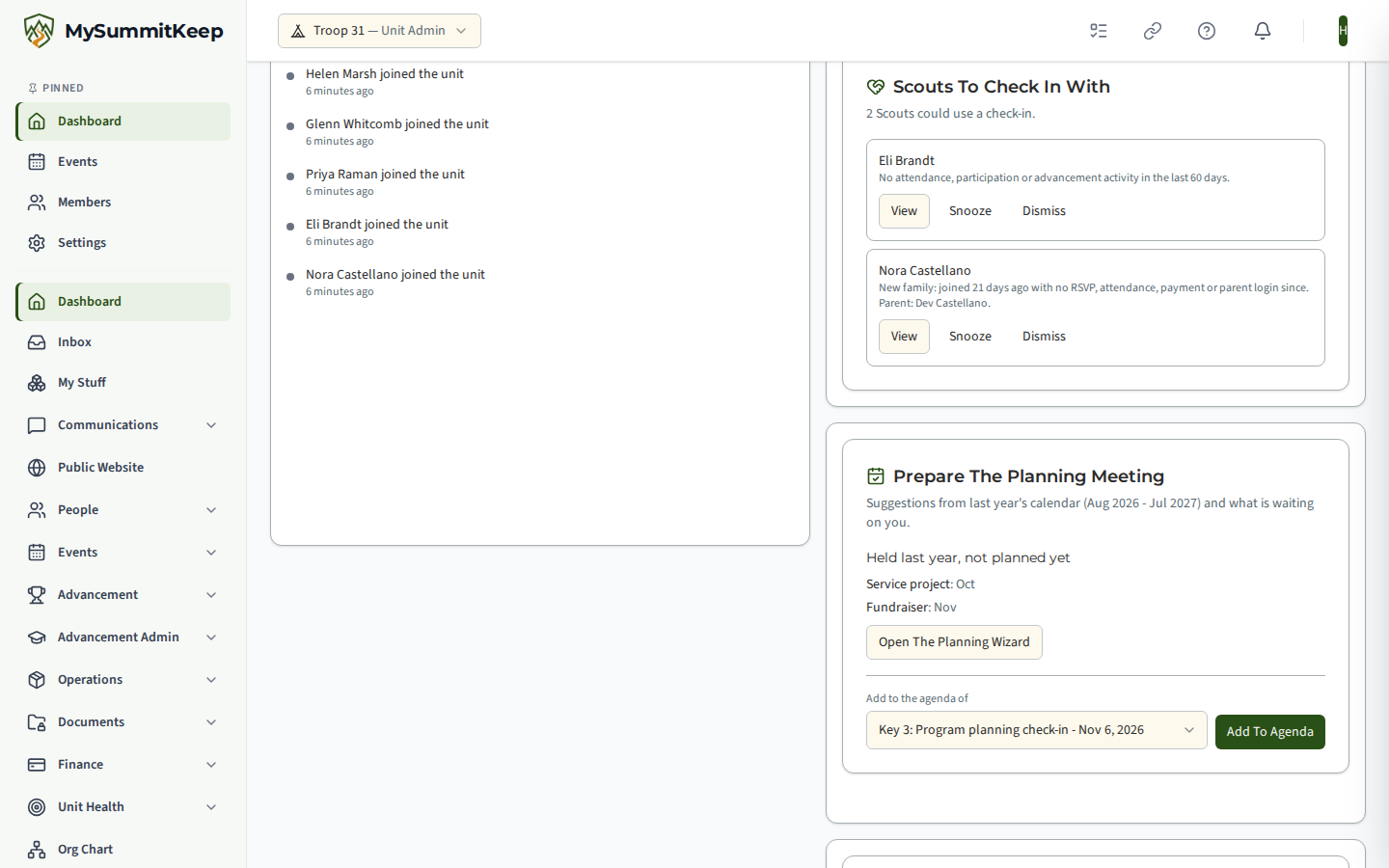Click "Eli Brandt joined the unit" entry
The width and height of the screenshot is (1389, 868).
[x=377, y=225]
